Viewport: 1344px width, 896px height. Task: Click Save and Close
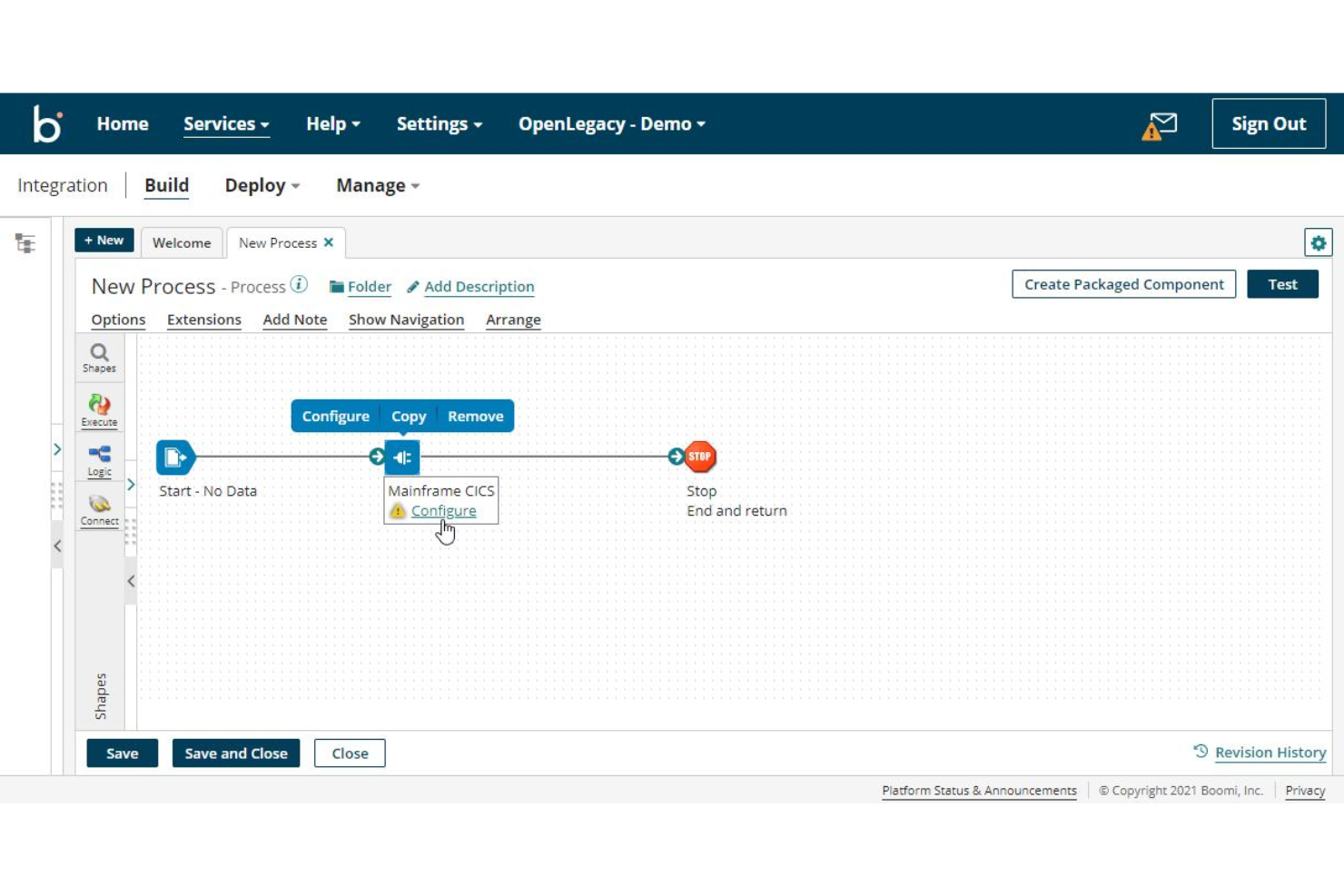(236, 753)
